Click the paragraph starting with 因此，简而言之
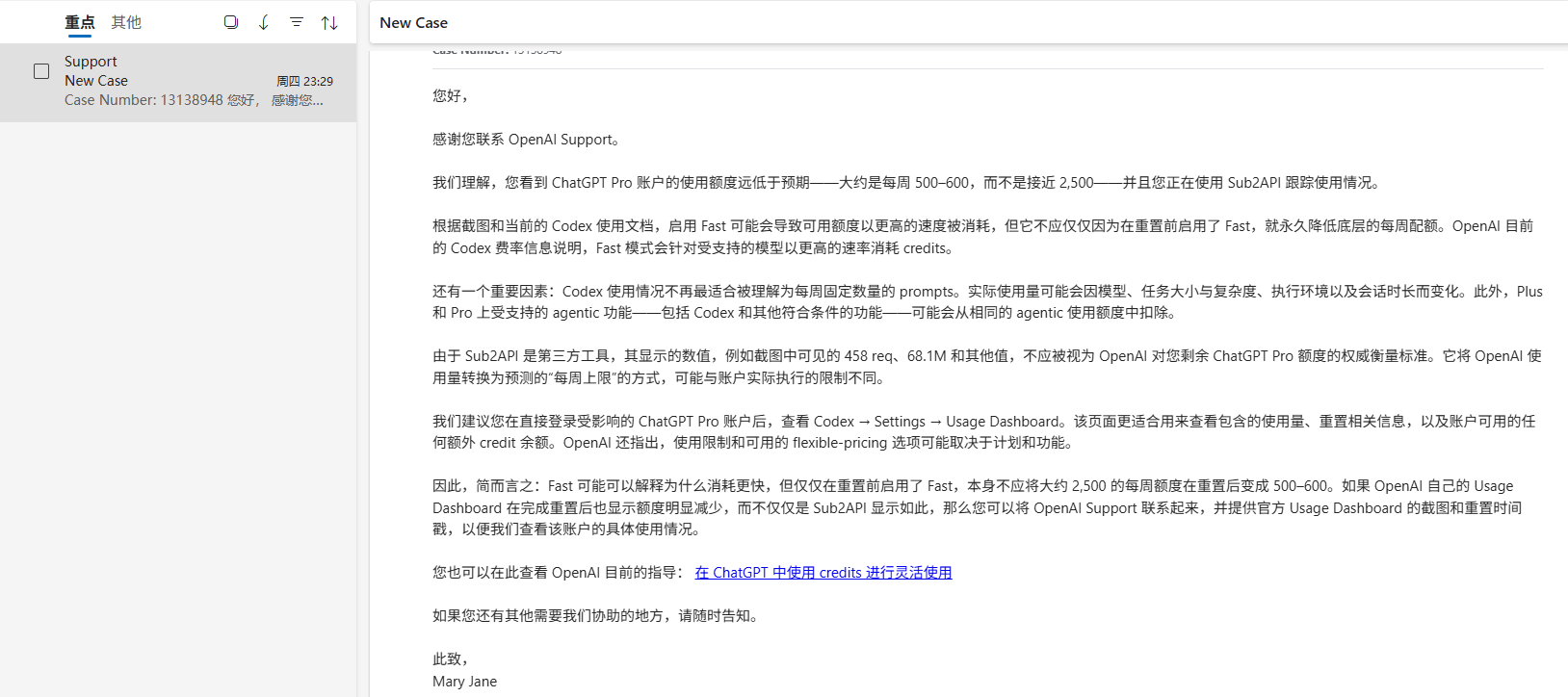 pos(978,507)
